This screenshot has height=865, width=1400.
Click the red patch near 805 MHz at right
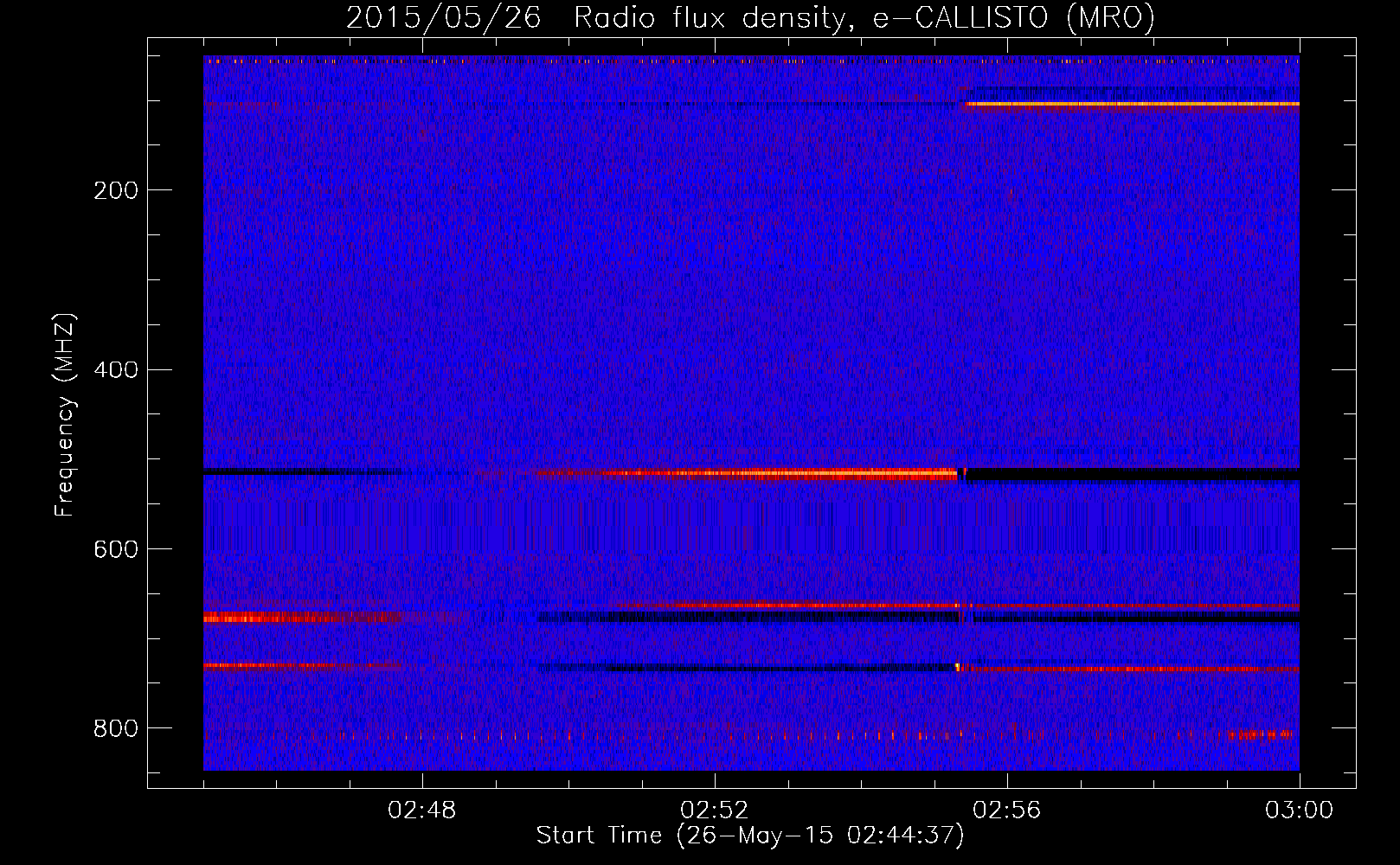(1261, 734)
